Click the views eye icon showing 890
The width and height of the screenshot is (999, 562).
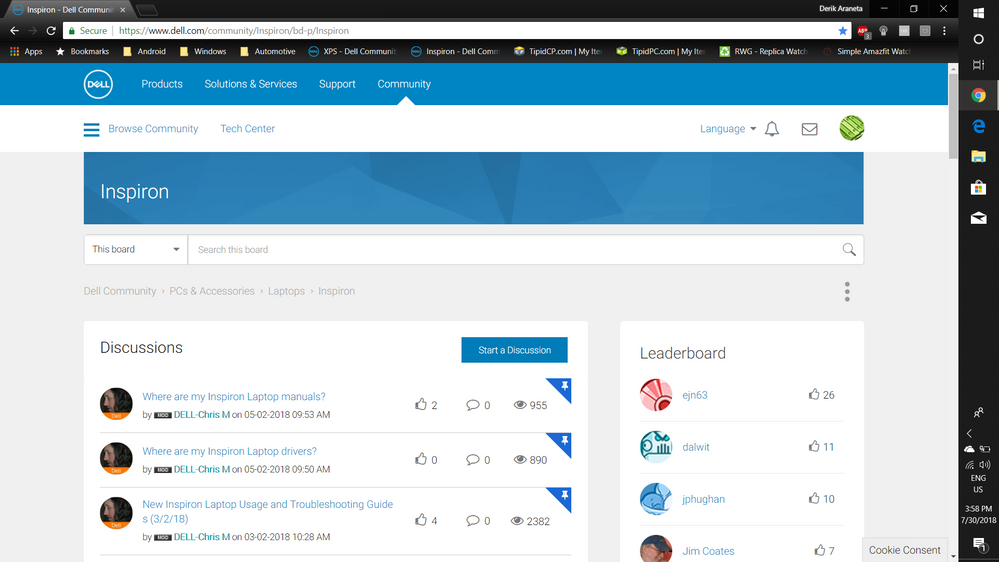click(520, 459)
